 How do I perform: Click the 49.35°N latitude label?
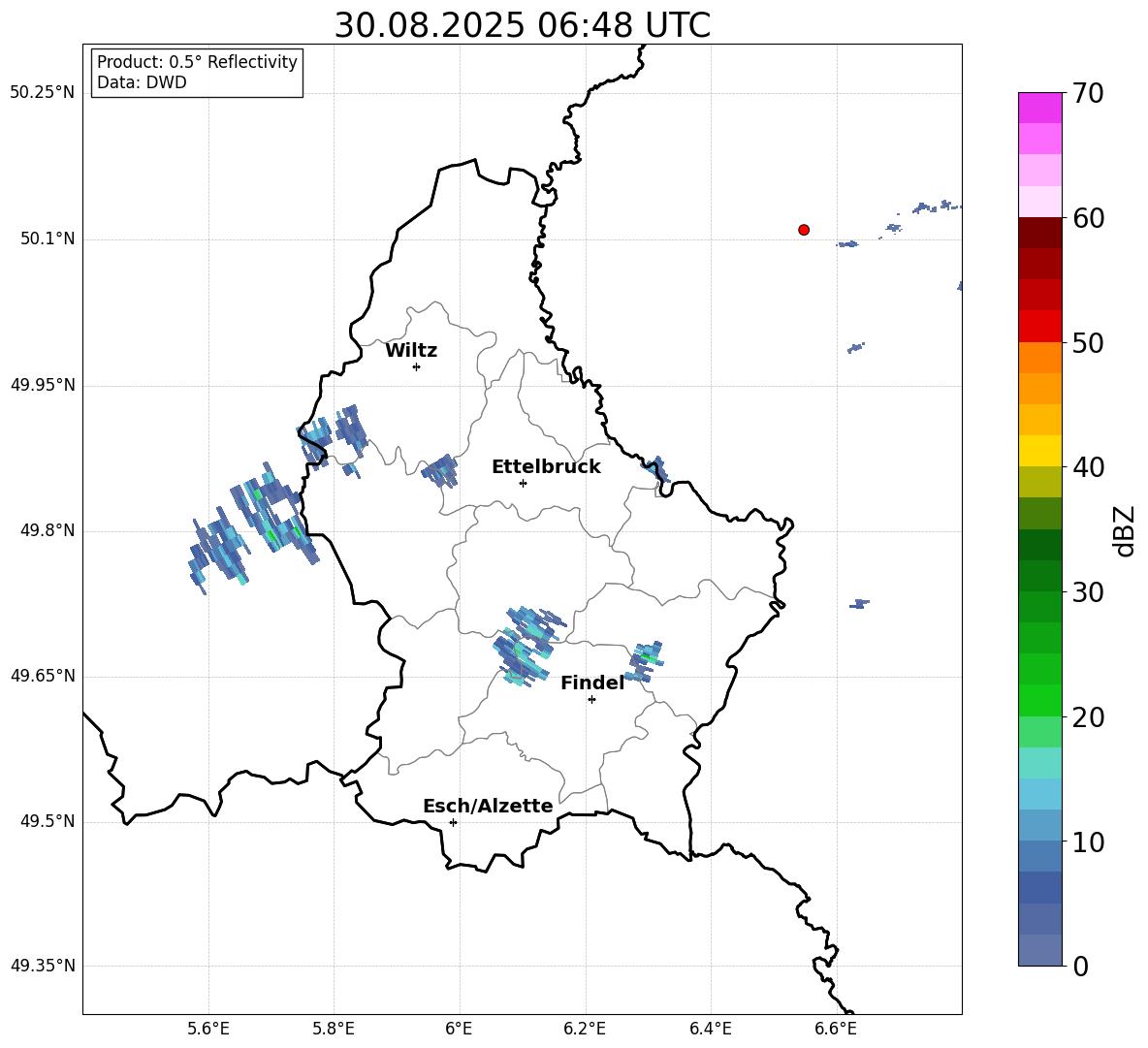43,966
